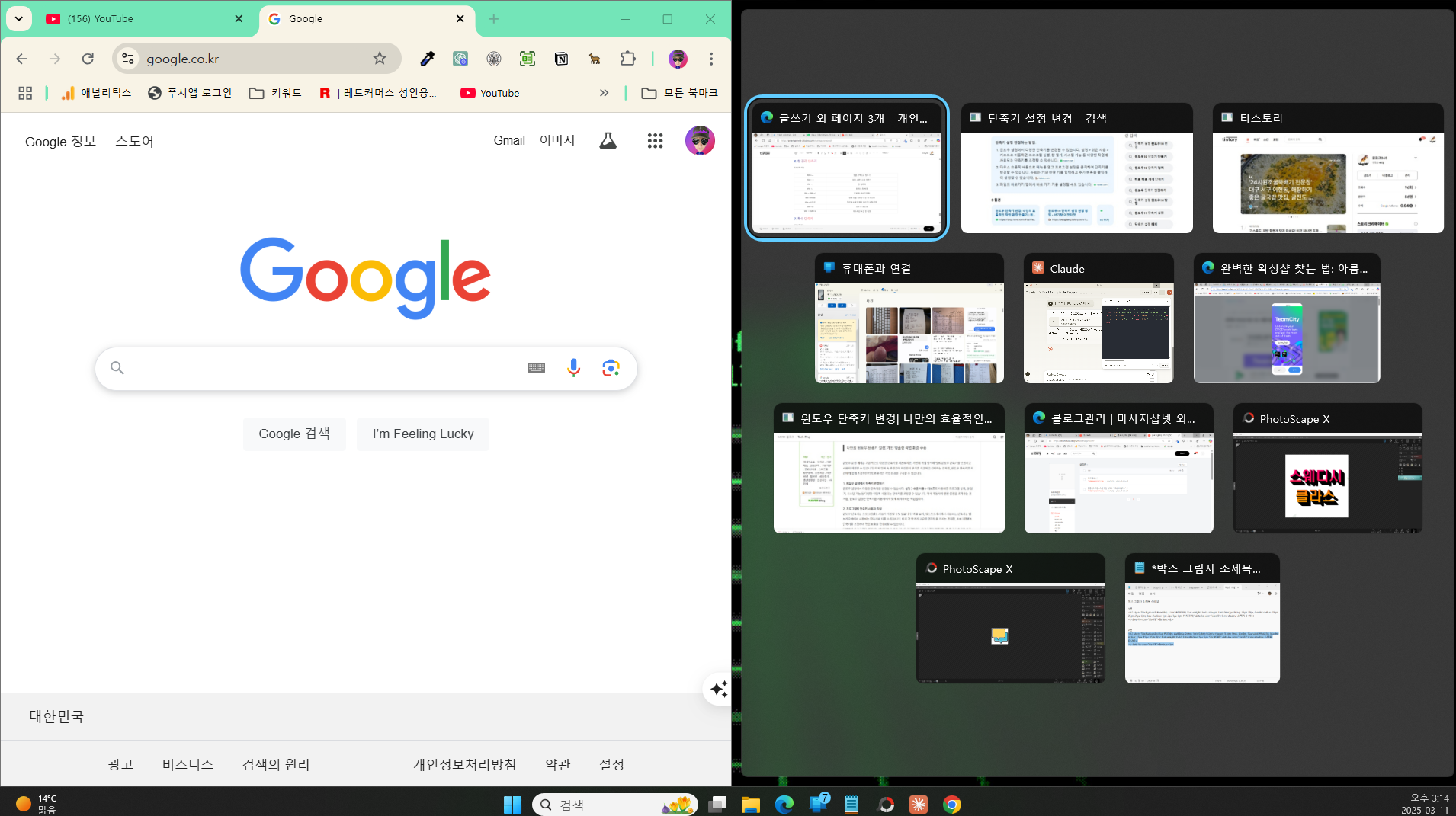
Task: Select the Claude window thumbnail
Action: (1098, 318)
